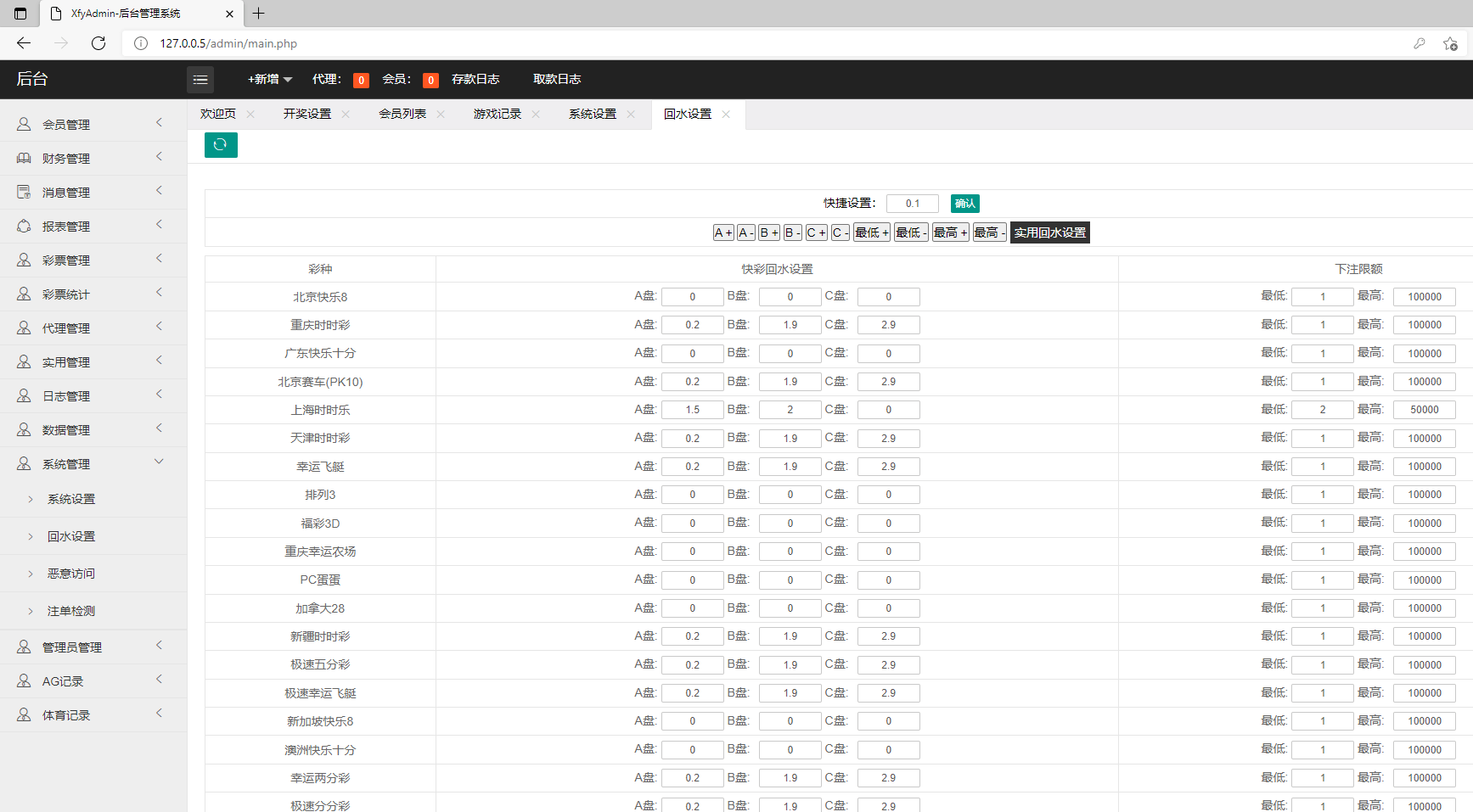Switch to the 游戏记录 tab
The height and width of the screenshot is (812, 1473).
click(498, 114)
